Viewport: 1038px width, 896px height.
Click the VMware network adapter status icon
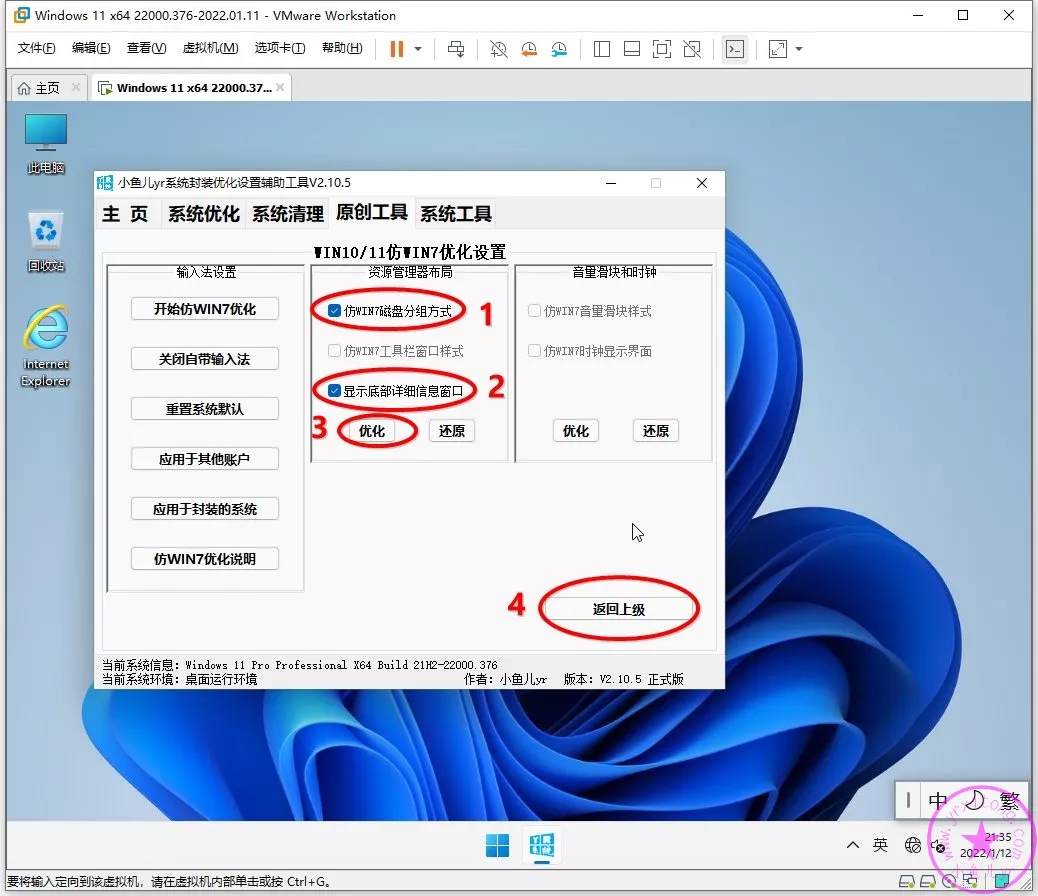[970, 881]
